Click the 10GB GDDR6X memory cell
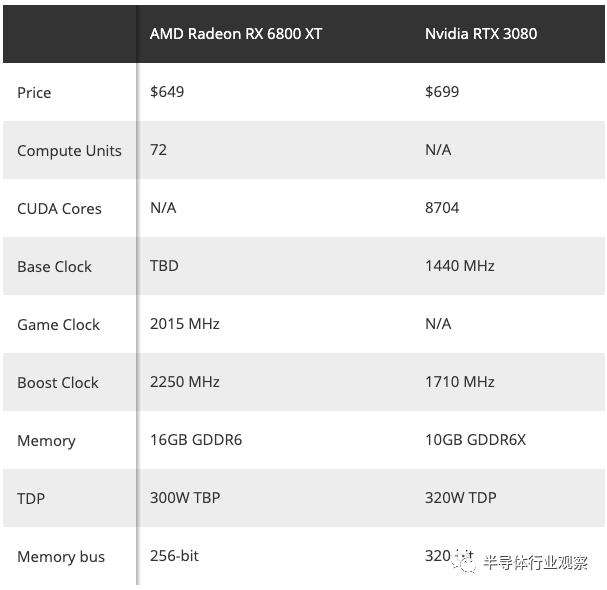The width and height of the screenshot is (607, 590). (475, 439)
